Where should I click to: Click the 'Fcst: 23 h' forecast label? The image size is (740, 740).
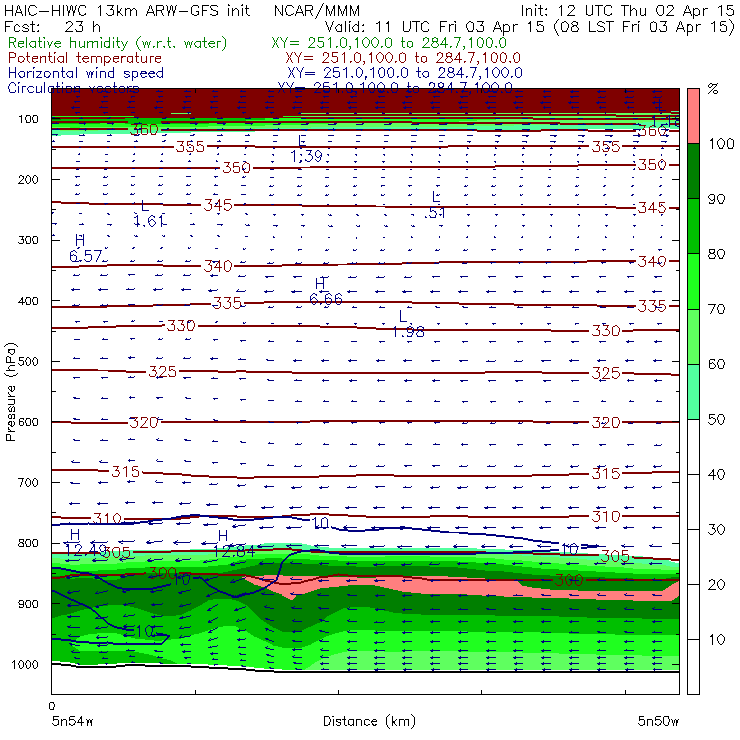[52, 27]
